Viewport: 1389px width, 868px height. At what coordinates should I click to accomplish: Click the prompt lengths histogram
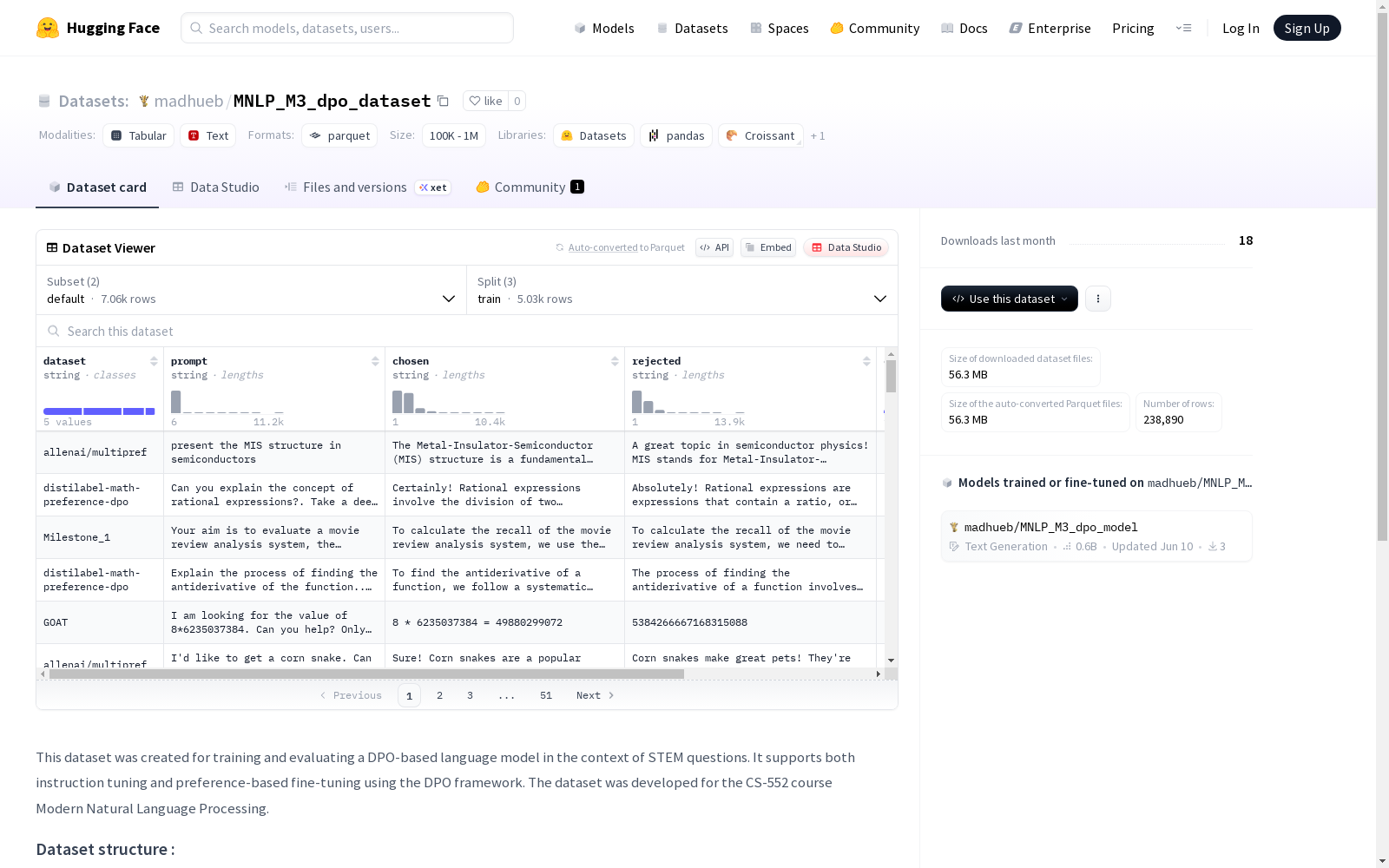(227, 402)
